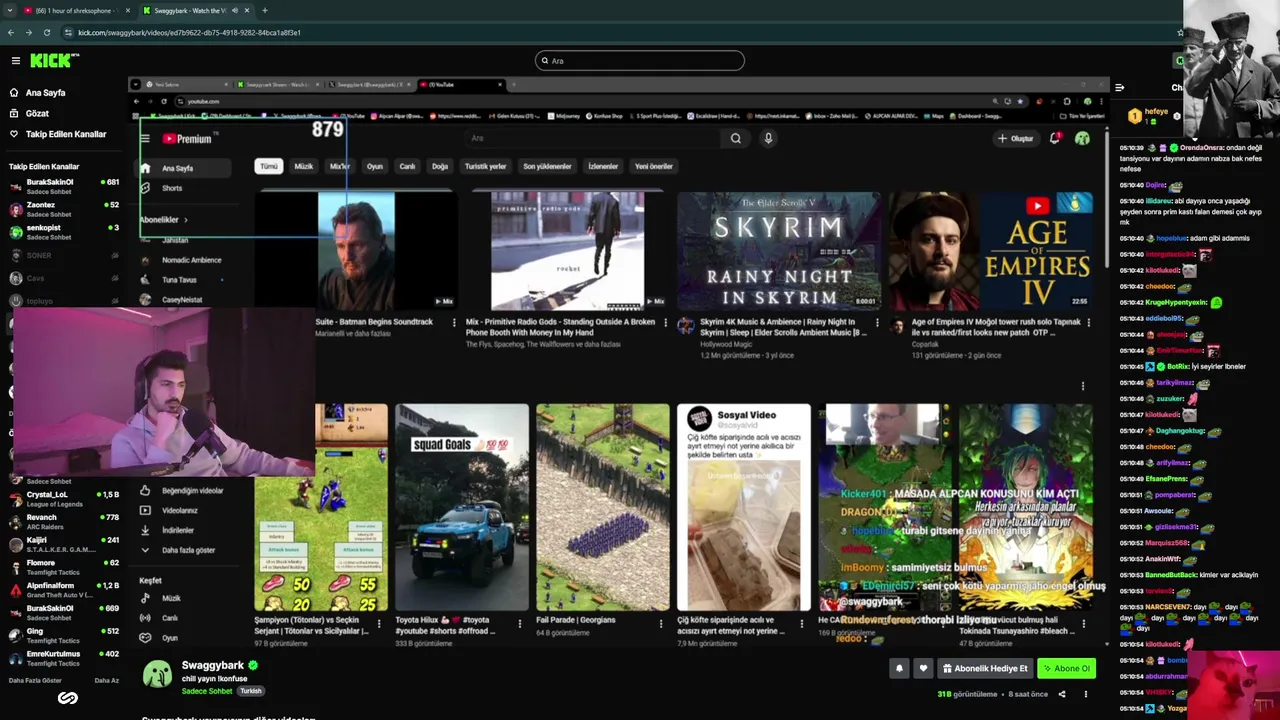
Task: Reload the kick.com page
Action: (46, 32)
